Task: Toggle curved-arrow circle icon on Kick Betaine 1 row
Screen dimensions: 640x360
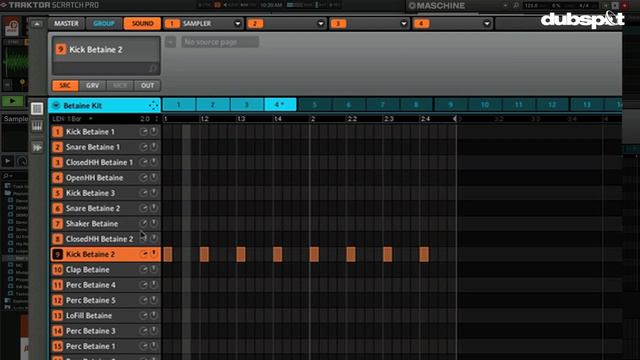Action: pyautogui.click(x=144, y=132)
